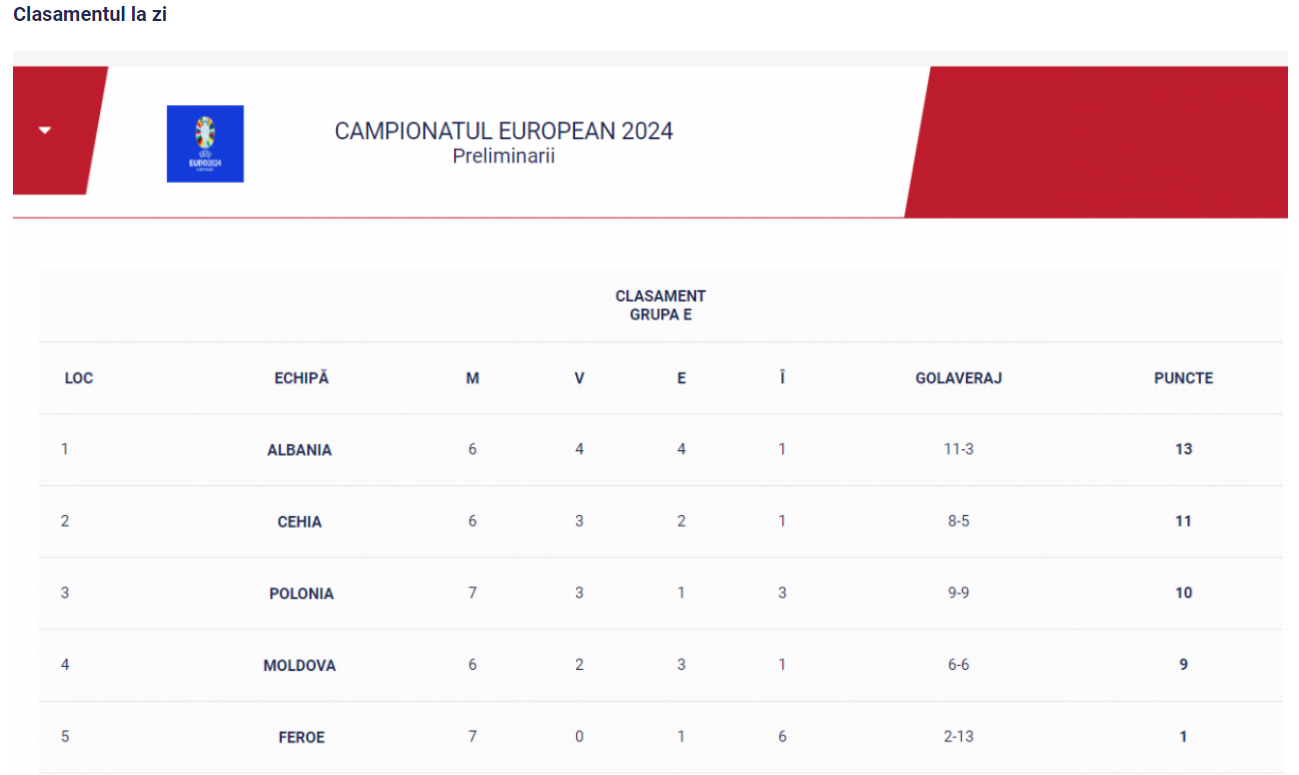The height and width of the screenshot is (775, 1299).
Task: Open the POLONIA team entry
Action: click(302, 594)
